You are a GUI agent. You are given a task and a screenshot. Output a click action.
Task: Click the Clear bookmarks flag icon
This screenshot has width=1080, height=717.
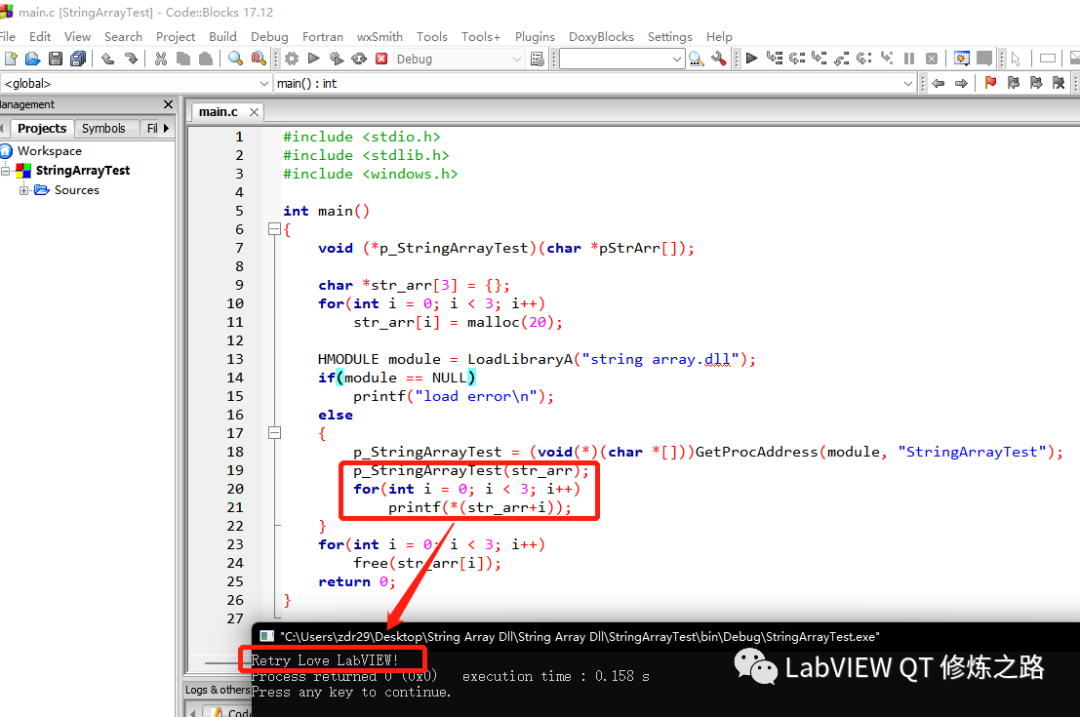(x=1059, y=83)
